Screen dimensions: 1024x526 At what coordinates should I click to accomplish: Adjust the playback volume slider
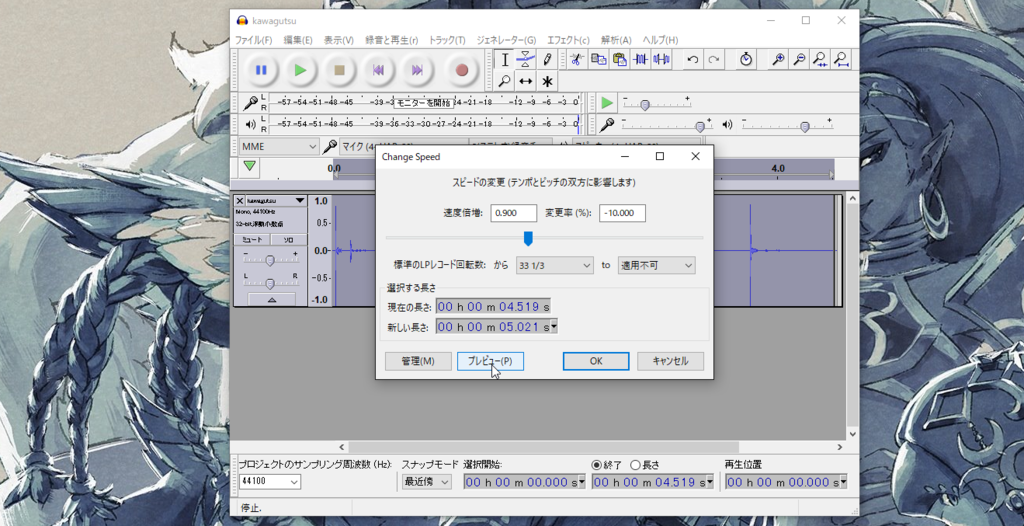[805, 126]
